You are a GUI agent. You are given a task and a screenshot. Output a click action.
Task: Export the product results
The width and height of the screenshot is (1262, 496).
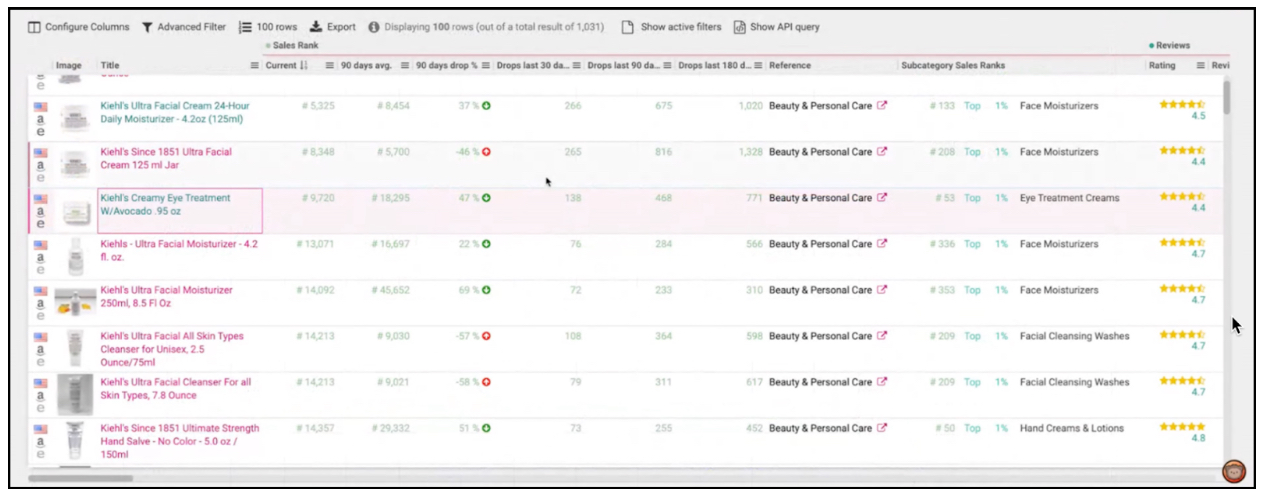(x=333, y=27)
